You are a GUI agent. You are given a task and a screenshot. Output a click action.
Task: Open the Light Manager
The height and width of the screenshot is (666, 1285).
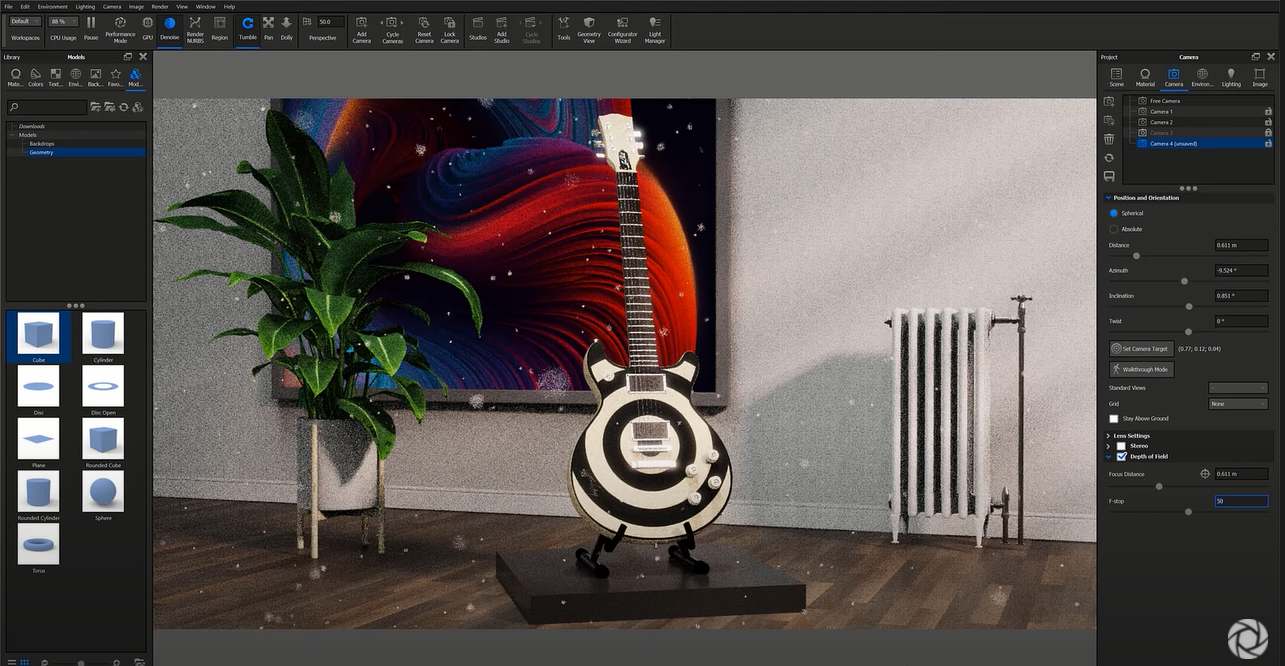654,30
